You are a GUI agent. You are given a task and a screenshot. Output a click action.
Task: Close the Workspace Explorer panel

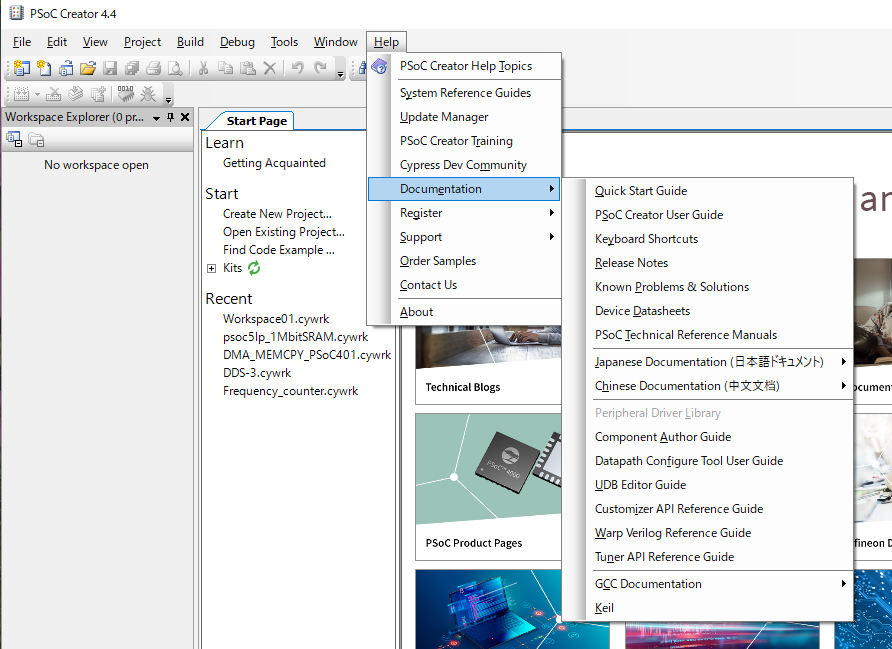pos(185,117)
